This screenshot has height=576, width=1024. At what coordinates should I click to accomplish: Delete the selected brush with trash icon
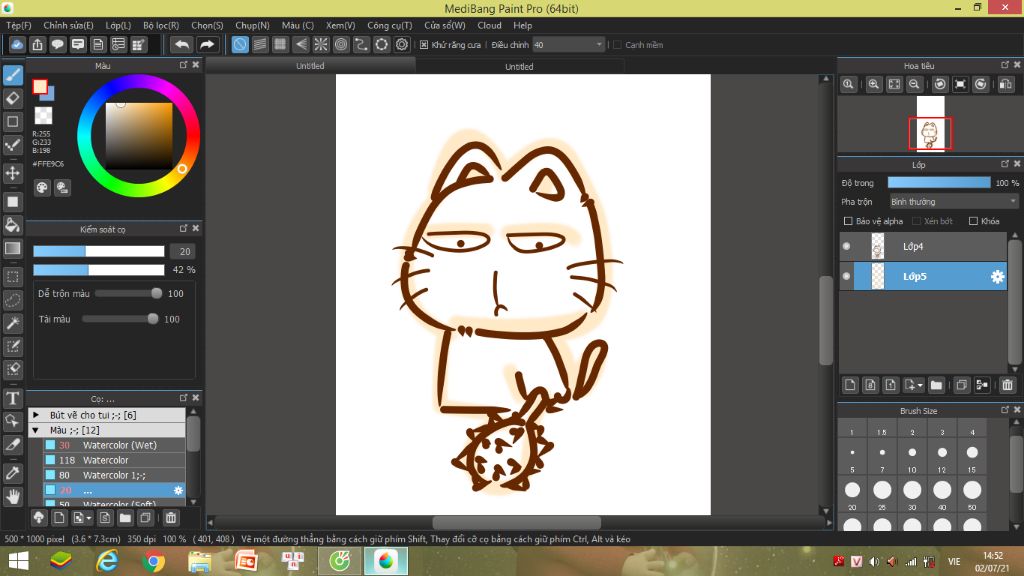tap(170, 518)
